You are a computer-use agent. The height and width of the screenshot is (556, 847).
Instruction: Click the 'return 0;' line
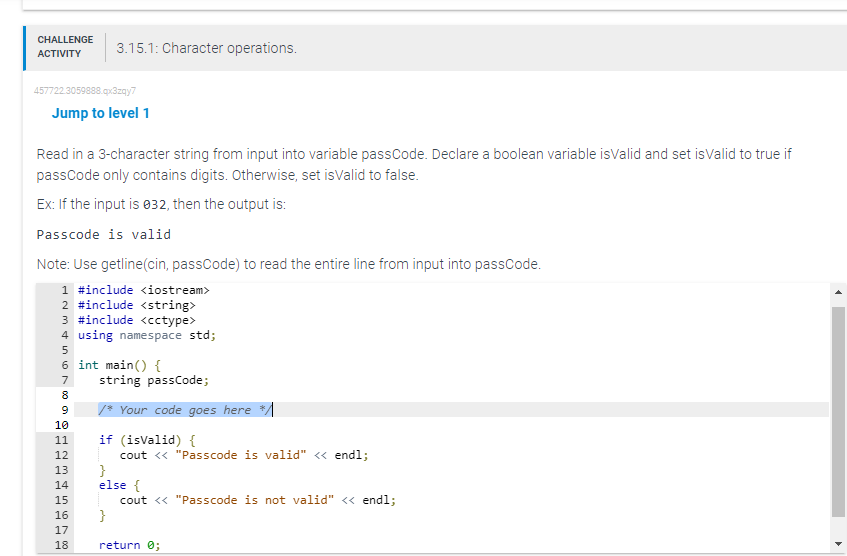point(130,545)
